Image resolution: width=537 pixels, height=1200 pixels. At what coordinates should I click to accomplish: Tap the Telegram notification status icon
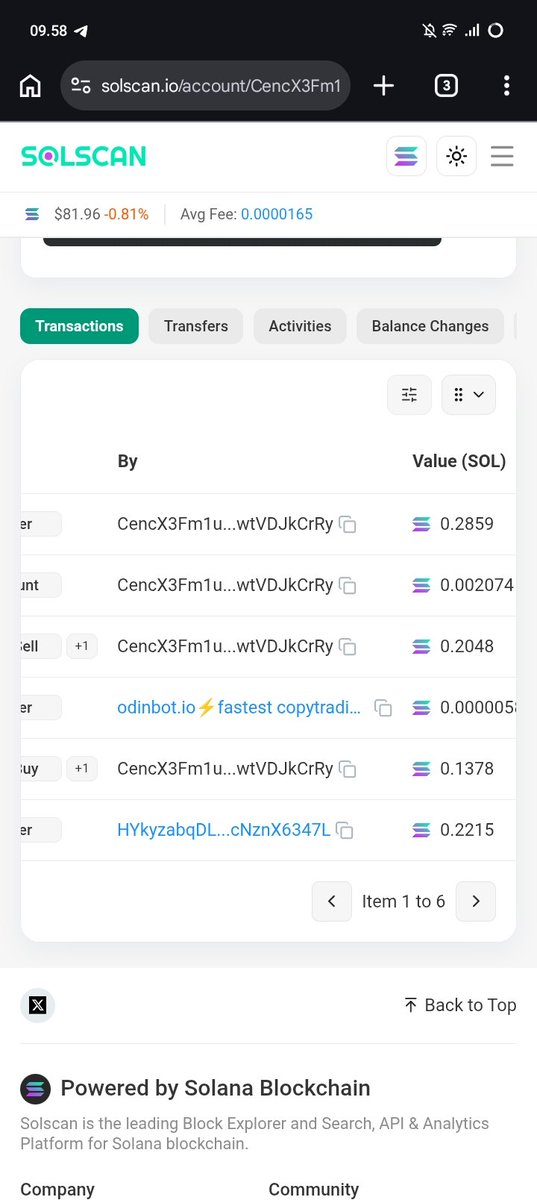81,31
